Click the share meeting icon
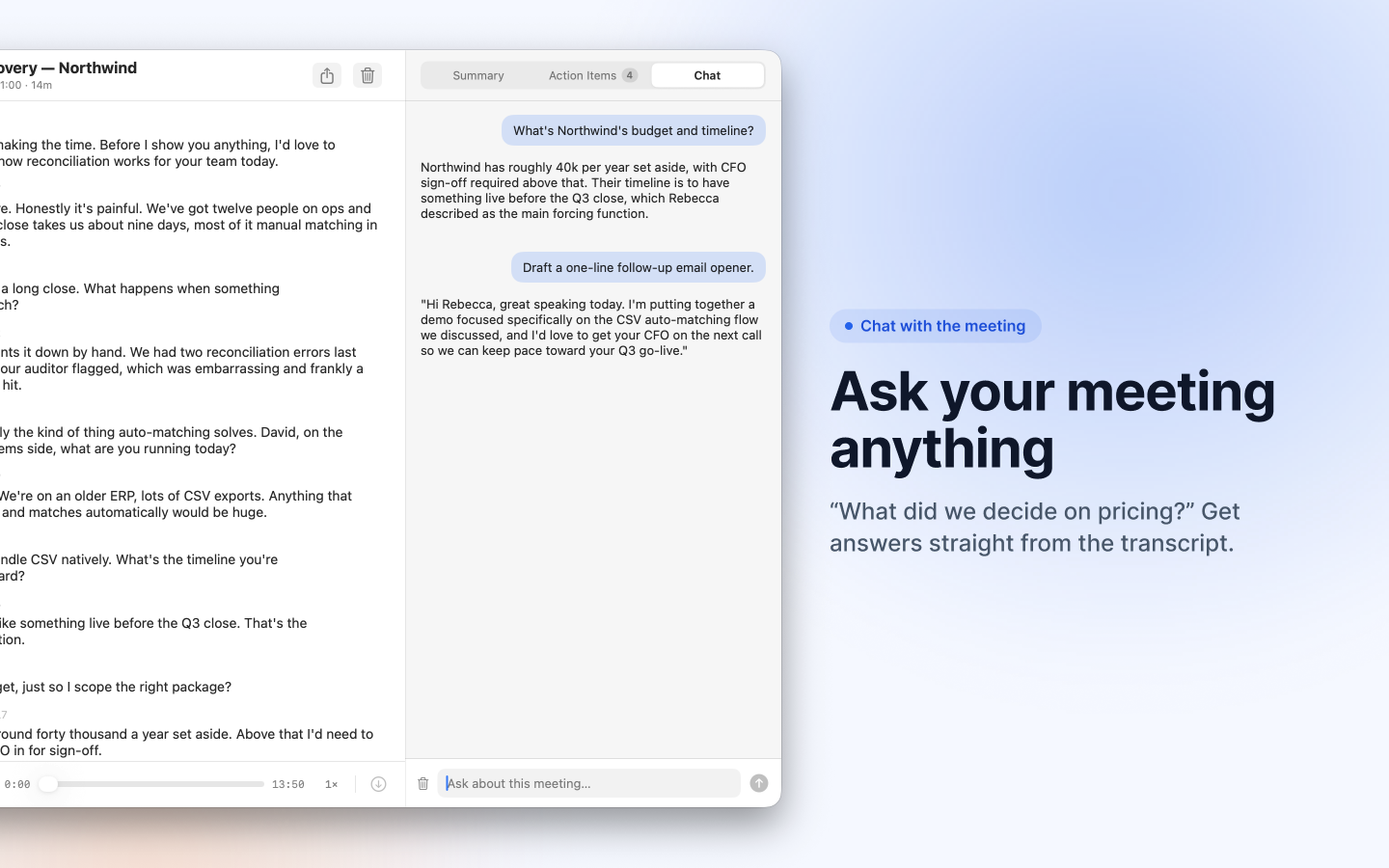This screenshot has height=868, width=1389. pos(327,75)
